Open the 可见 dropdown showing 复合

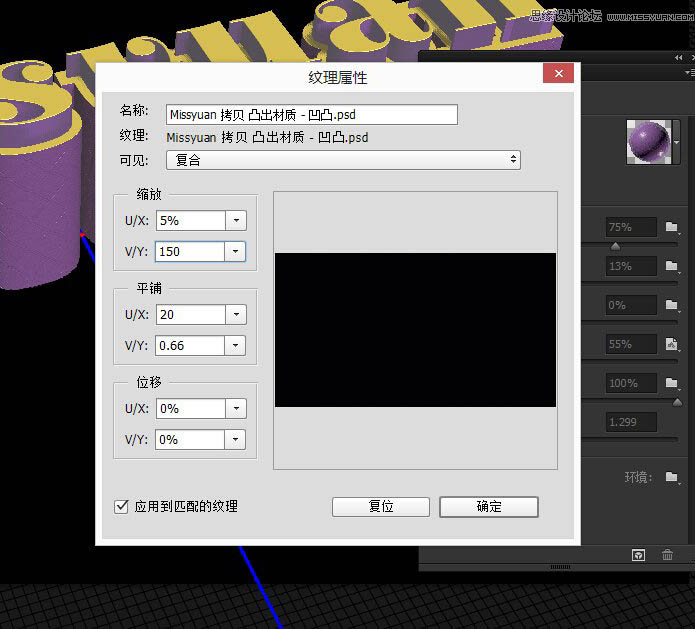coord(343,159)
